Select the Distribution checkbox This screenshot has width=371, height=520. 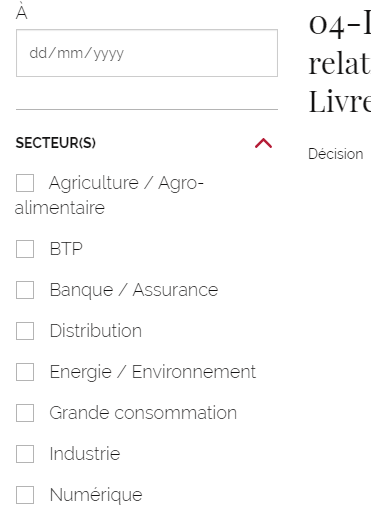(25, 331)
